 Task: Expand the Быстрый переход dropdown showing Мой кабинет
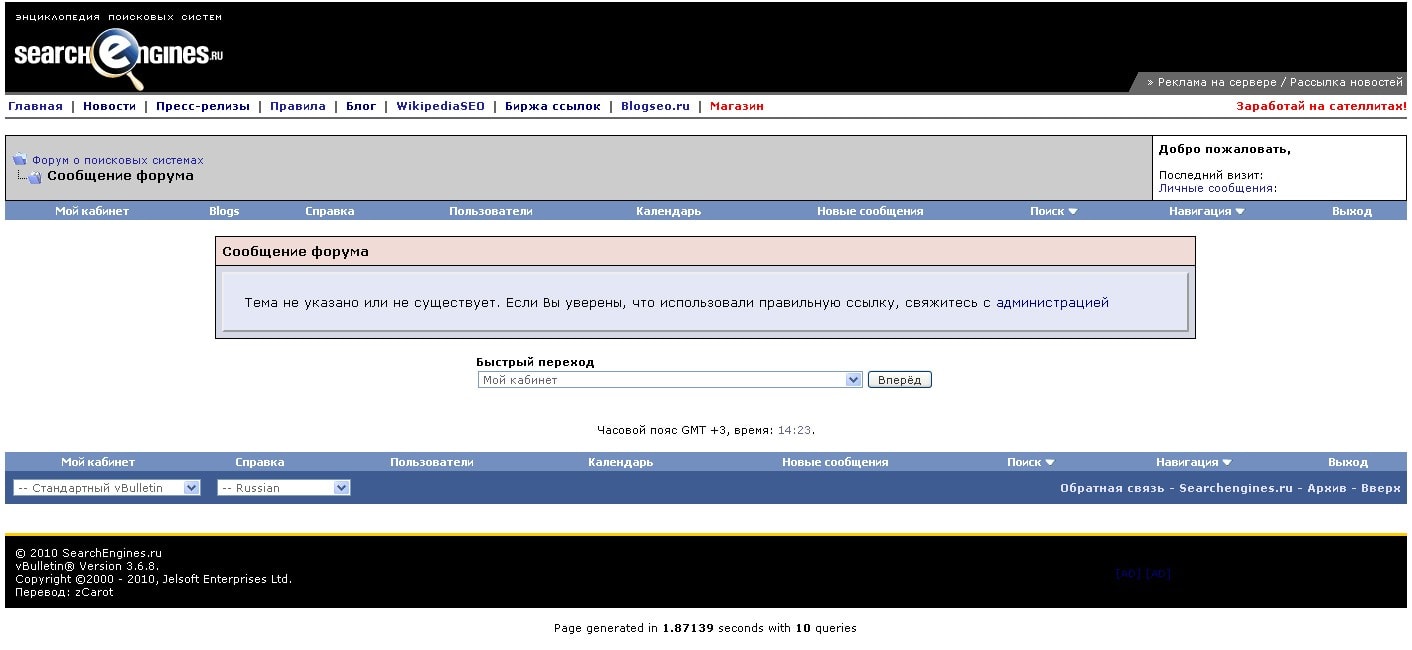point(670,380)
